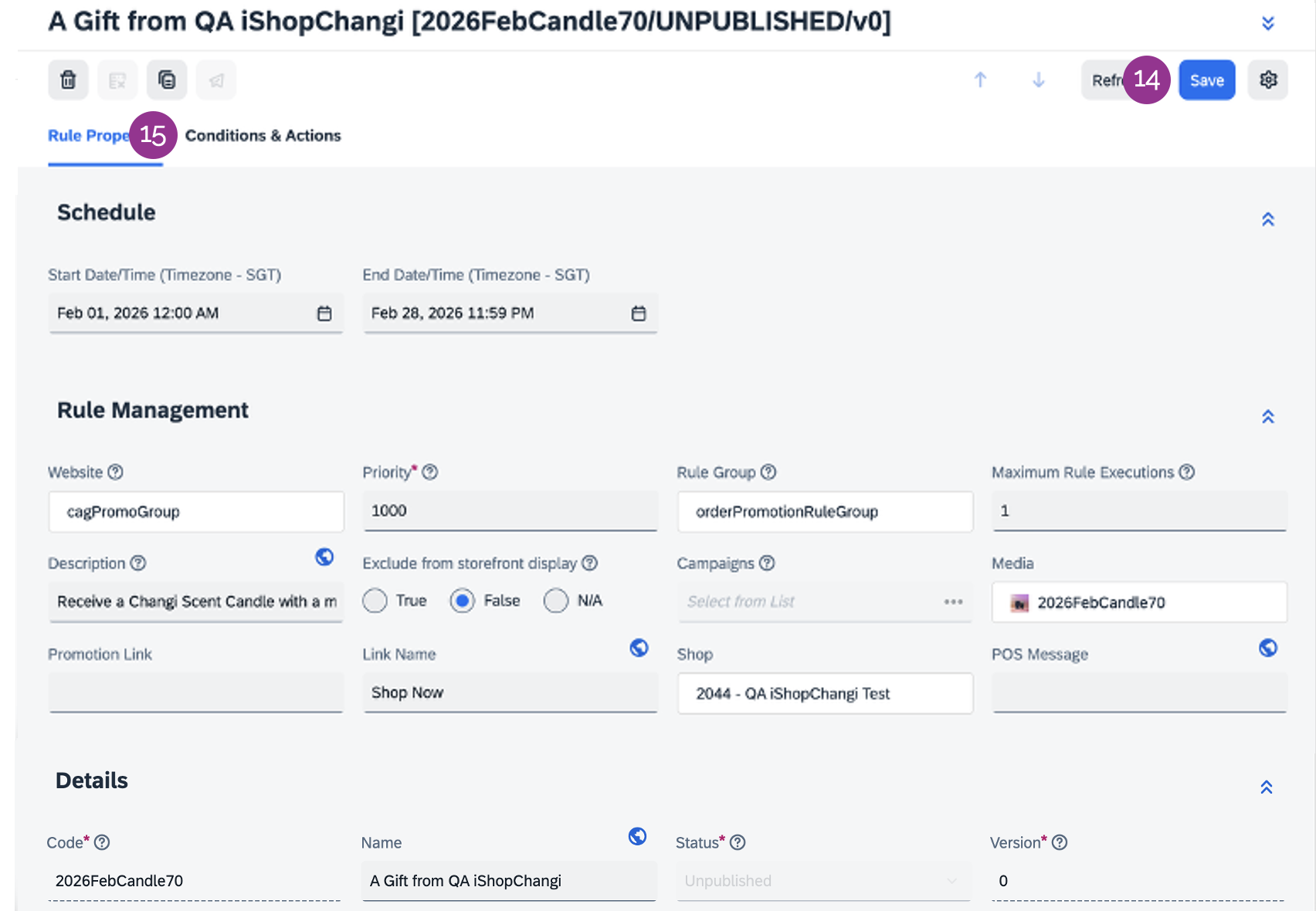Image resolution: width=1316 pixels, height=911 pixels.
Task: Collapse the Rule Management section
Action: pyautogui.click(x=1267, y=417)
